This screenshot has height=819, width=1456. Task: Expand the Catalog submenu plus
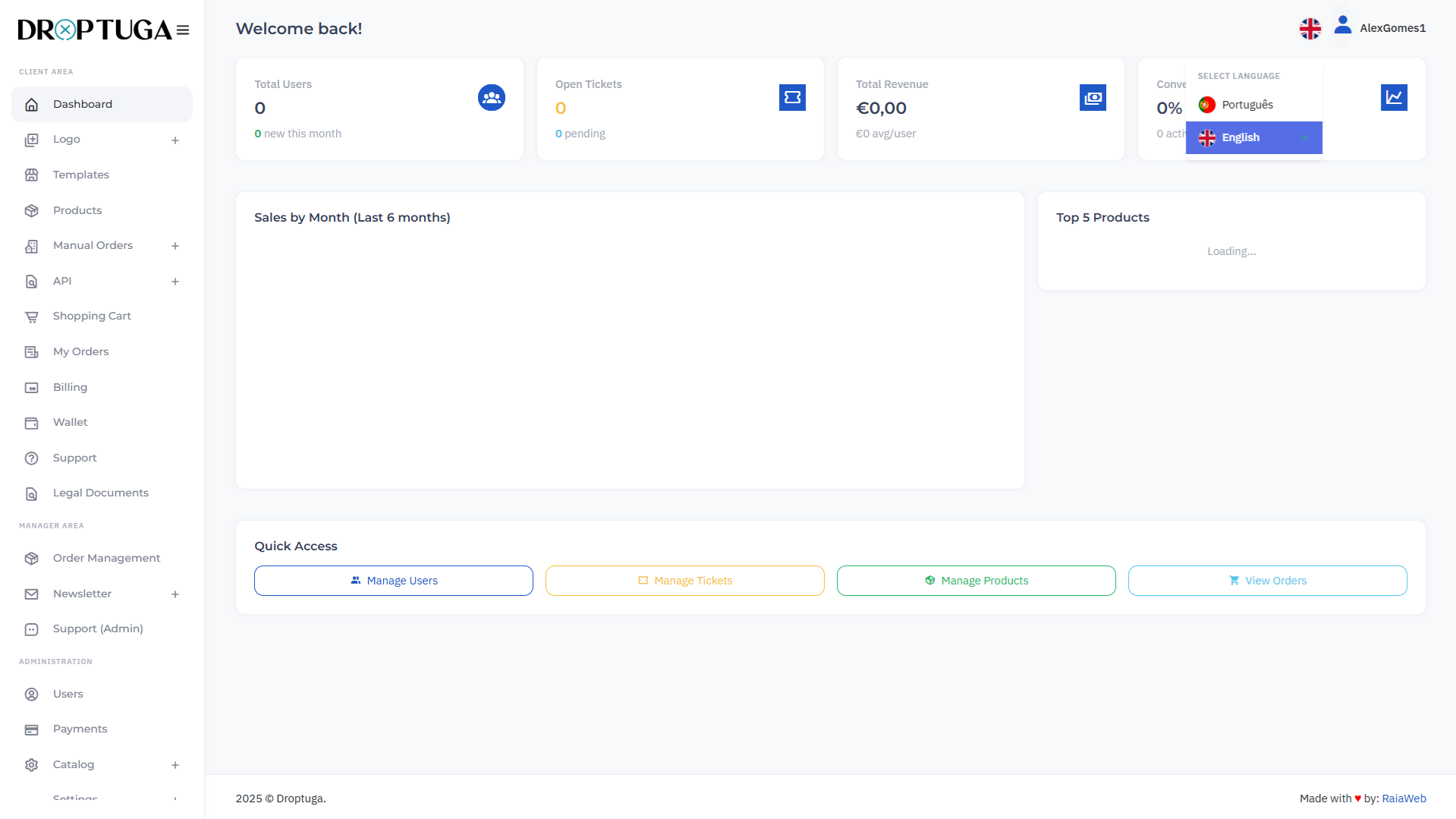click(x=175, y=765)
